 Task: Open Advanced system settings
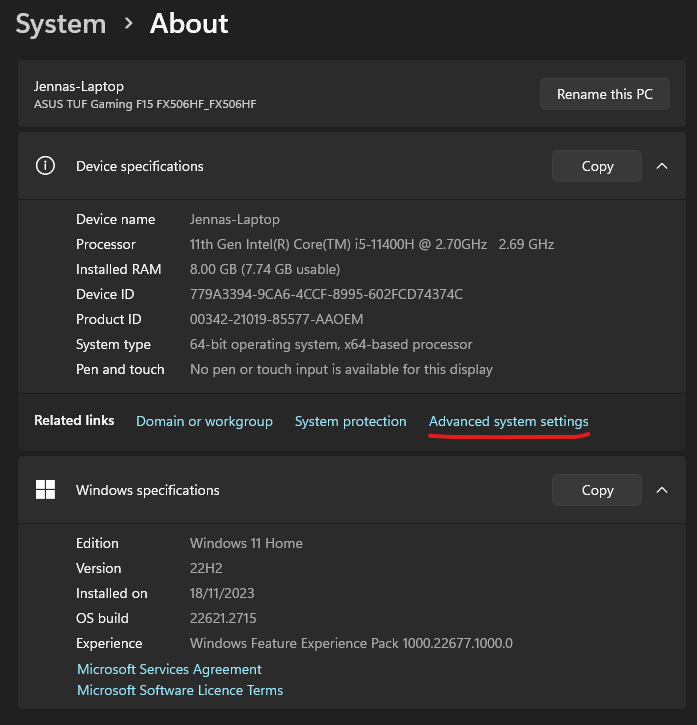click(x=508, y=421)
